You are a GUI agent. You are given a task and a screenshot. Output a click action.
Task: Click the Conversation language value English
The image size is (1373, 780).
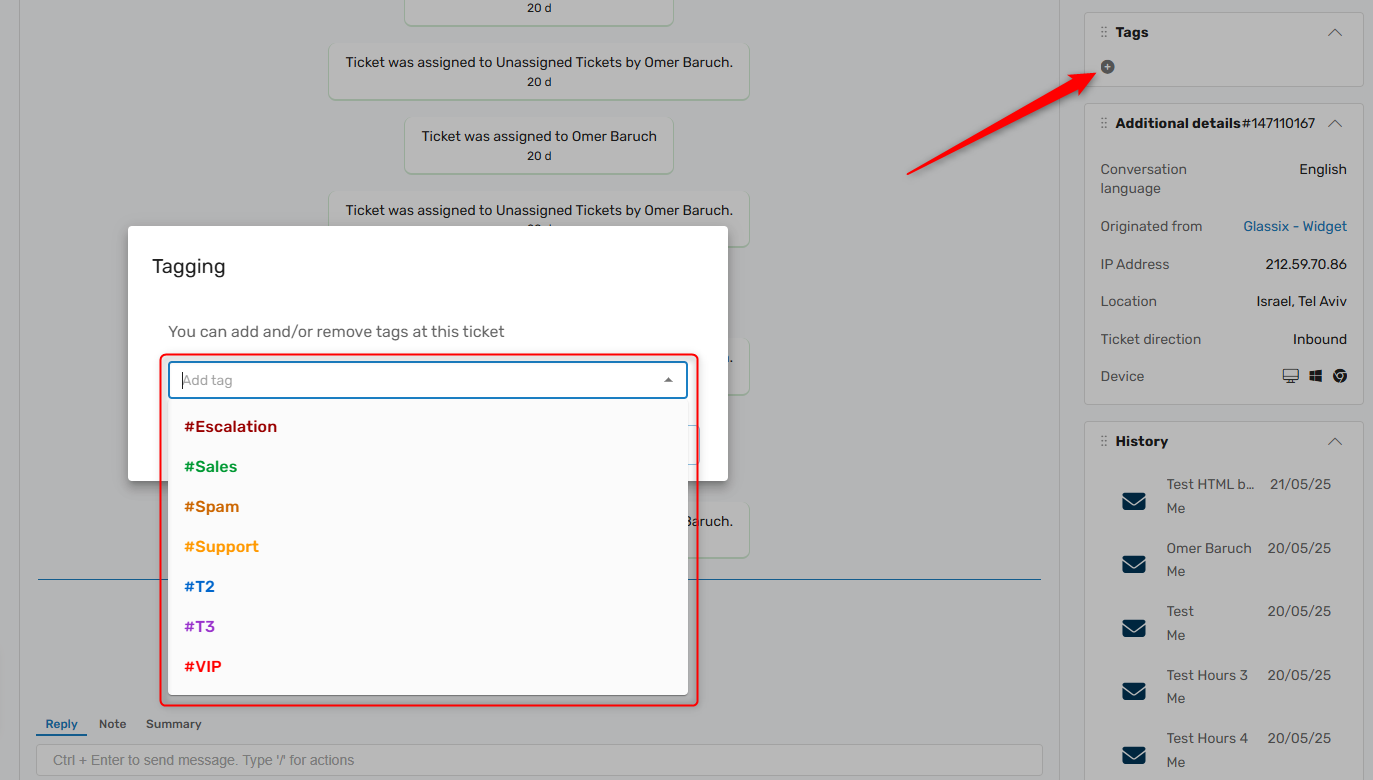pos(1323,169)
